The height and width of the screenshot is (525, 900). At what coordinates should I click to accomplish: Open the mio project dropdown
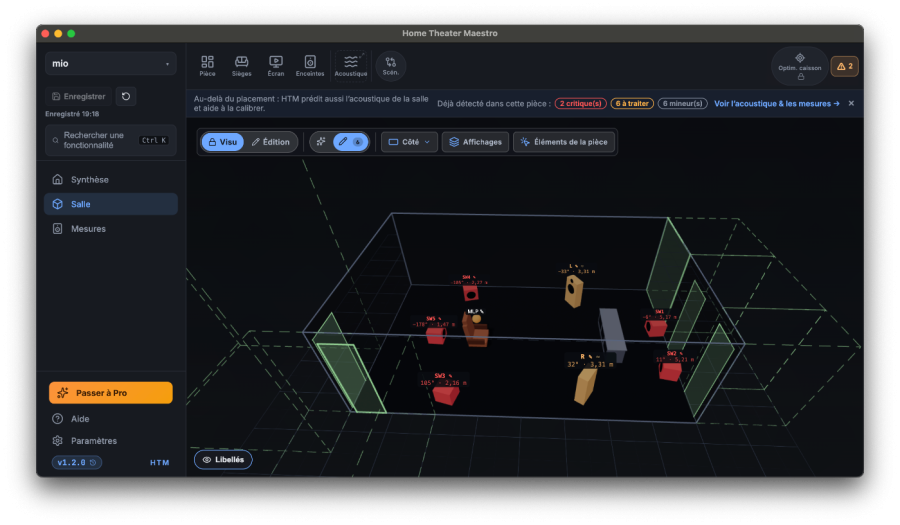pyautogui.click(x=111, y=64)
